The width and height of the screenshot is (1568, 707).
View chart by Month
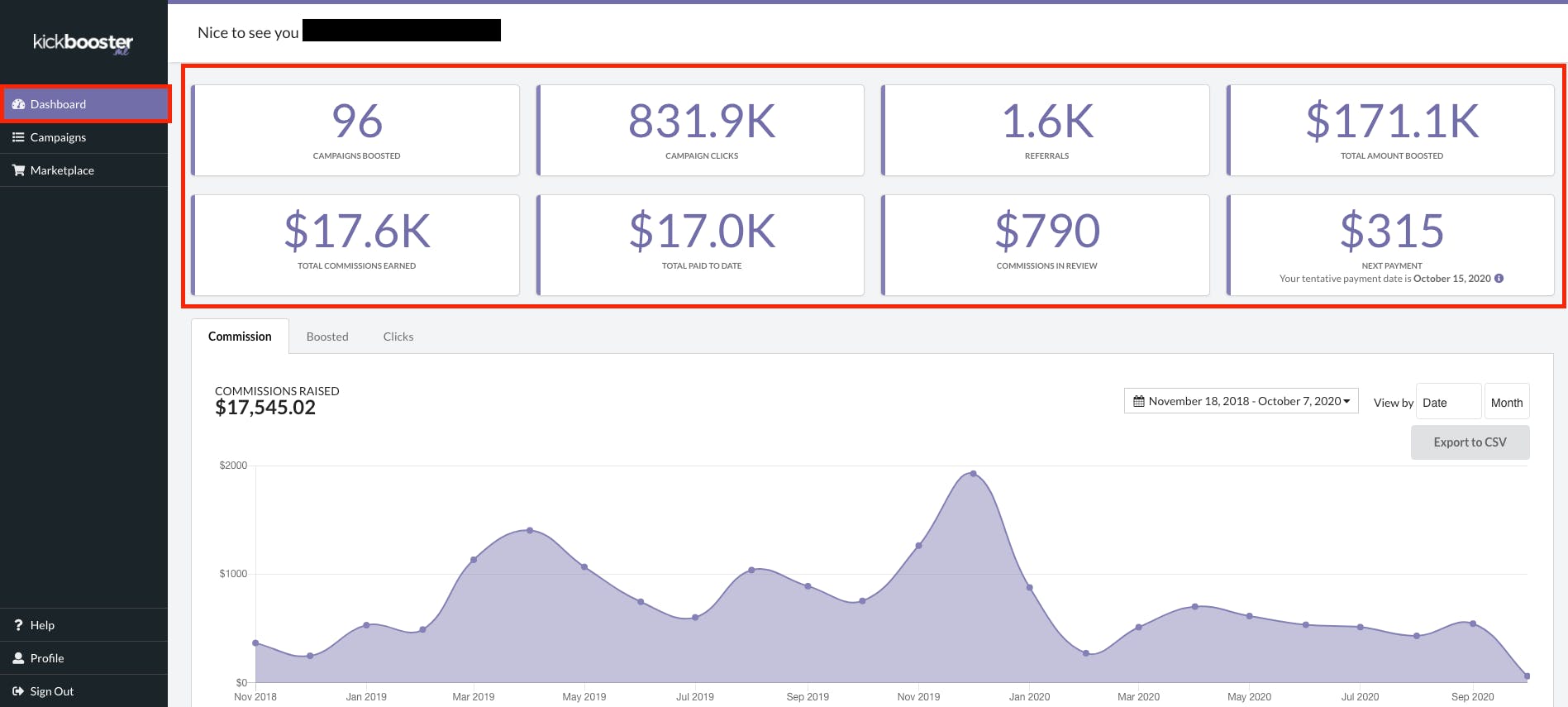coord(1507,402)
